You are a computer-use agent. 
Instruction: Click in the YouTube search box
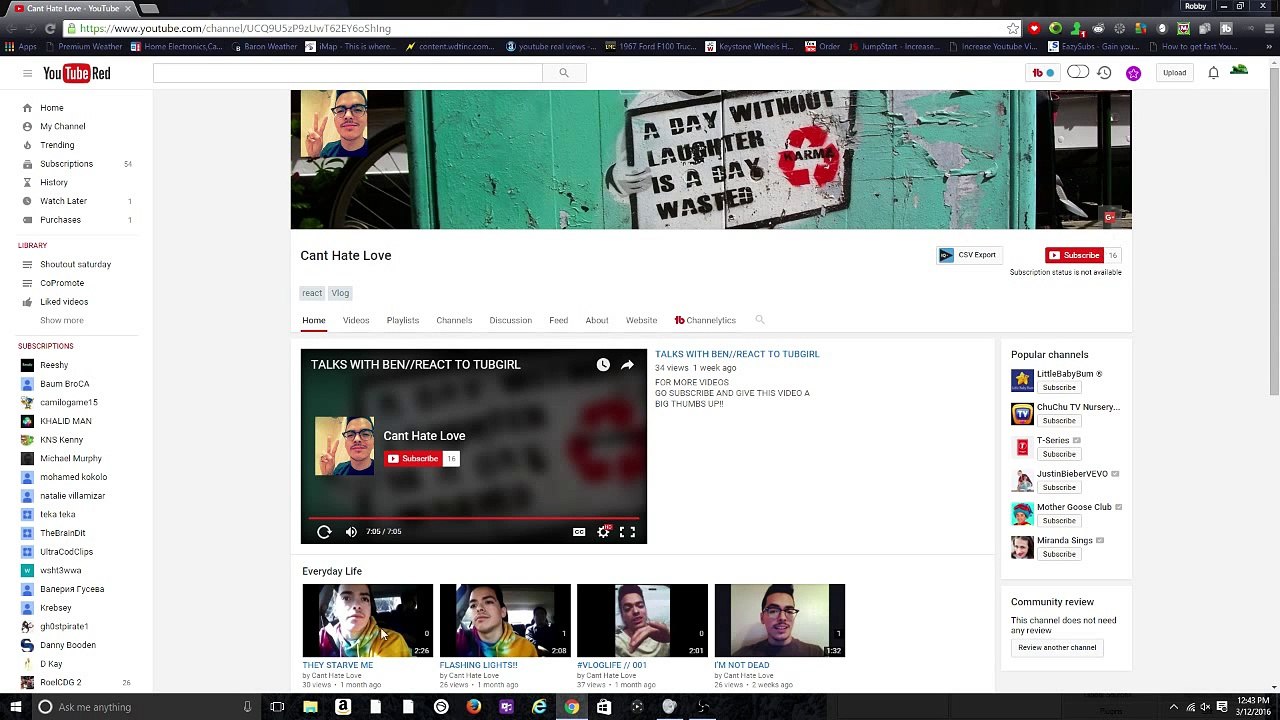click(348, 73)
